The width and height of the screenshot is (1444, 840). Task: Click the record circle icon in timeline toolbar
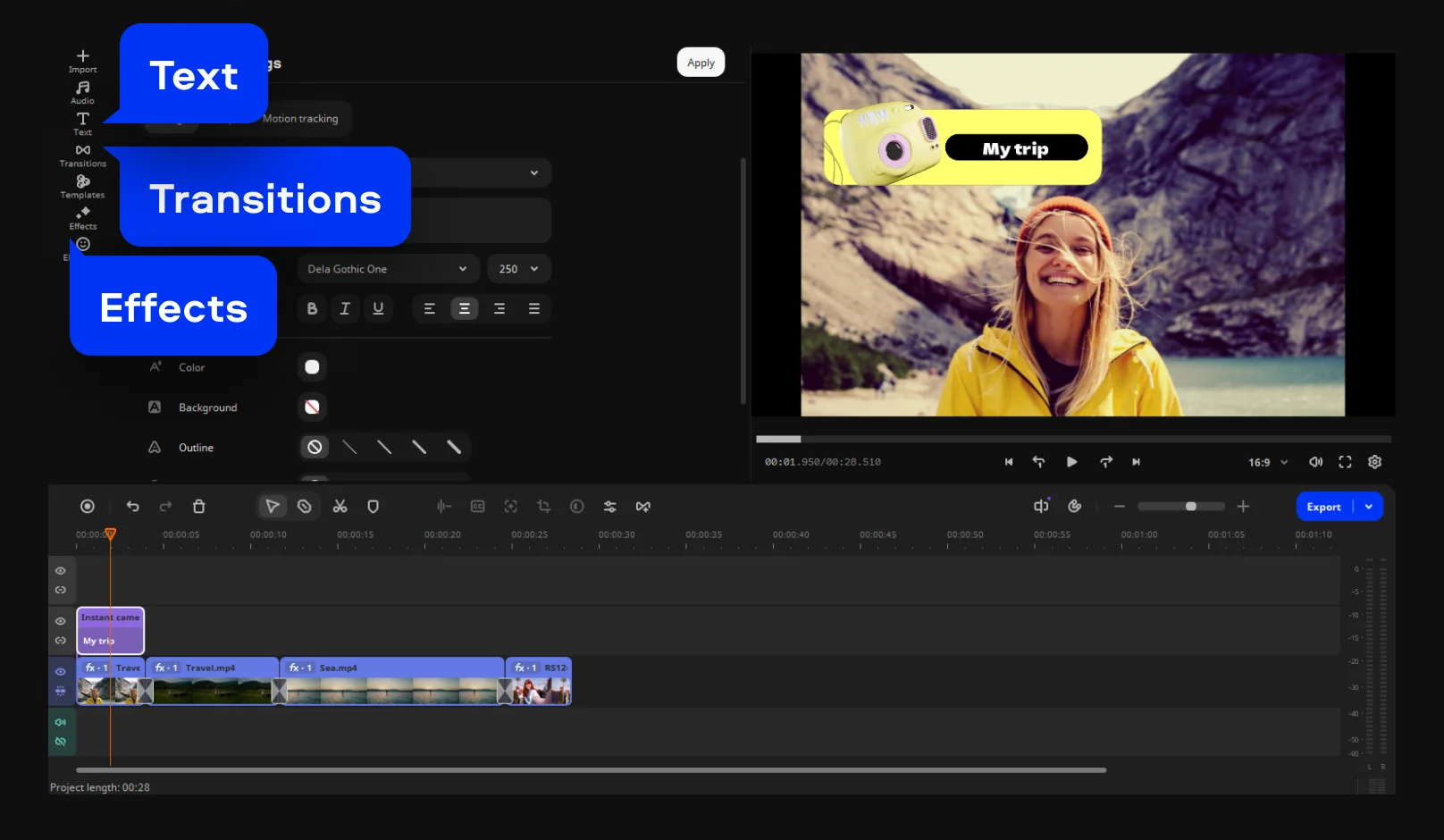point(88,507)
